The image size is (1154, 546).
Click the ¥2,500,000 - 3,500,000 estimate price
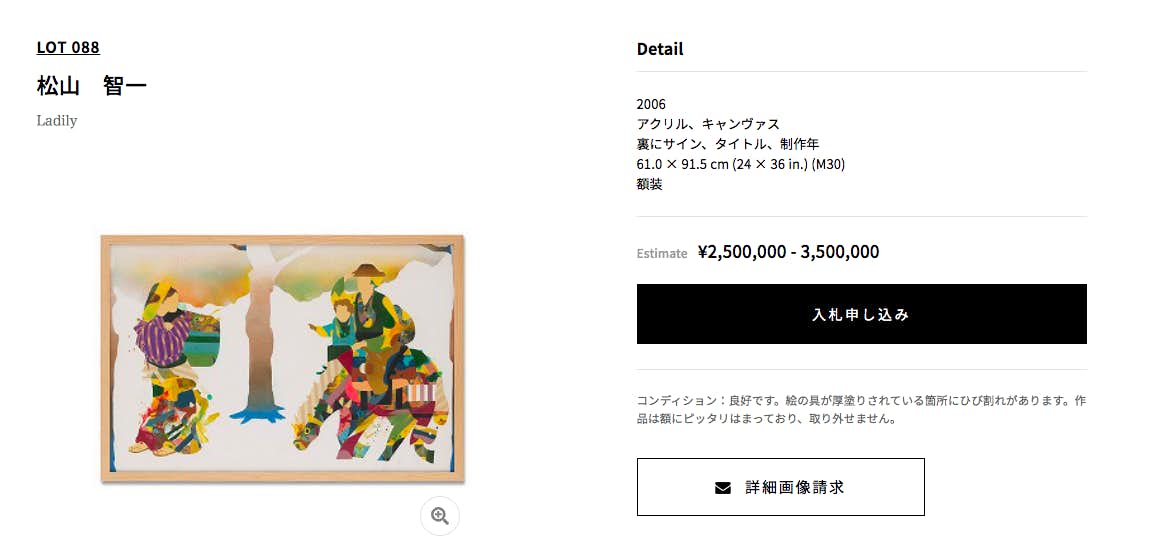pyautogui.click(x=788, y=252)
